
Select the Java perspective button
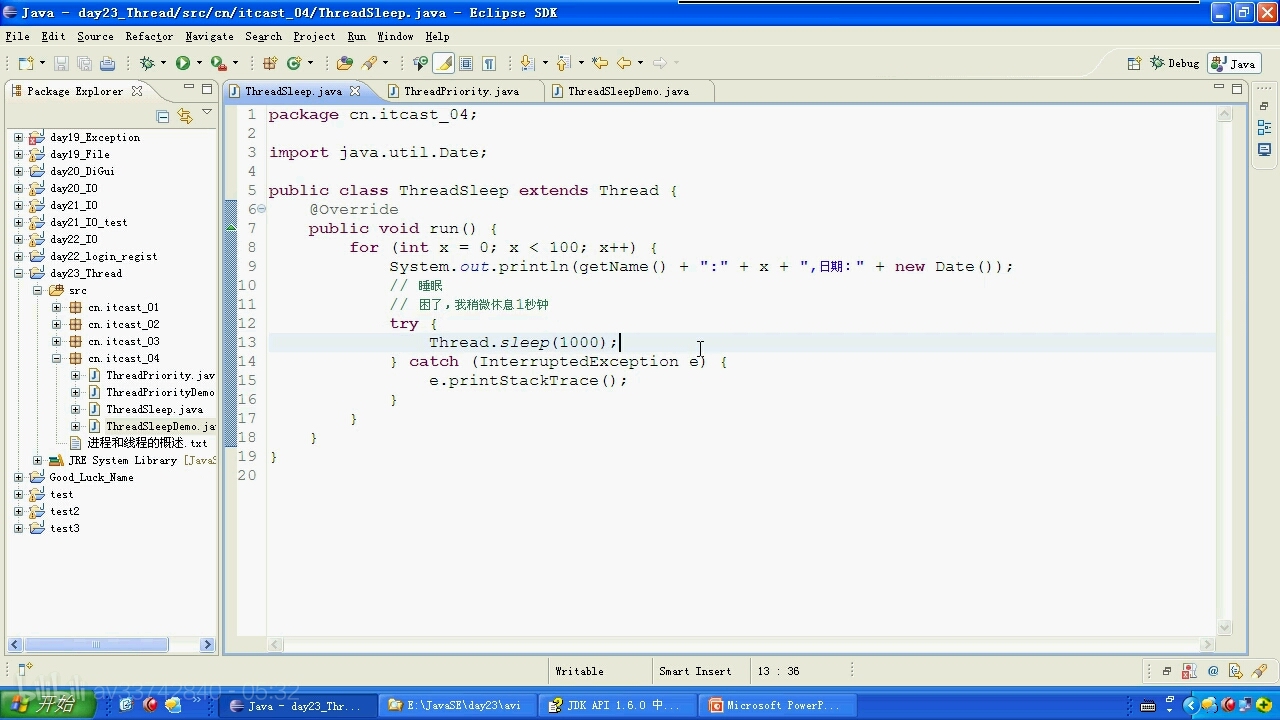click(1234, 63)
